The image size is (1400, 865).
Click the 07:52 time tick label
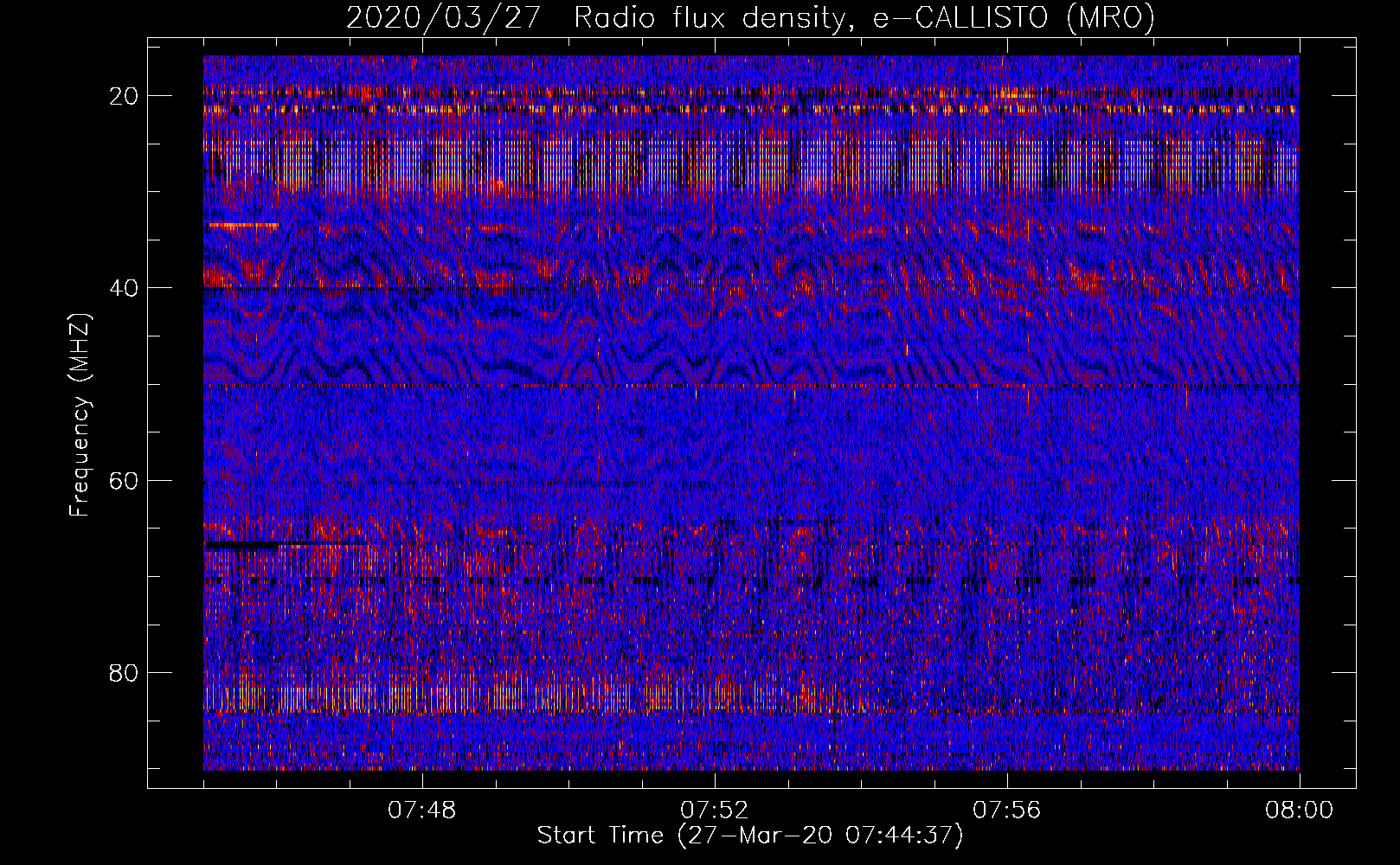tap(715, 811)
